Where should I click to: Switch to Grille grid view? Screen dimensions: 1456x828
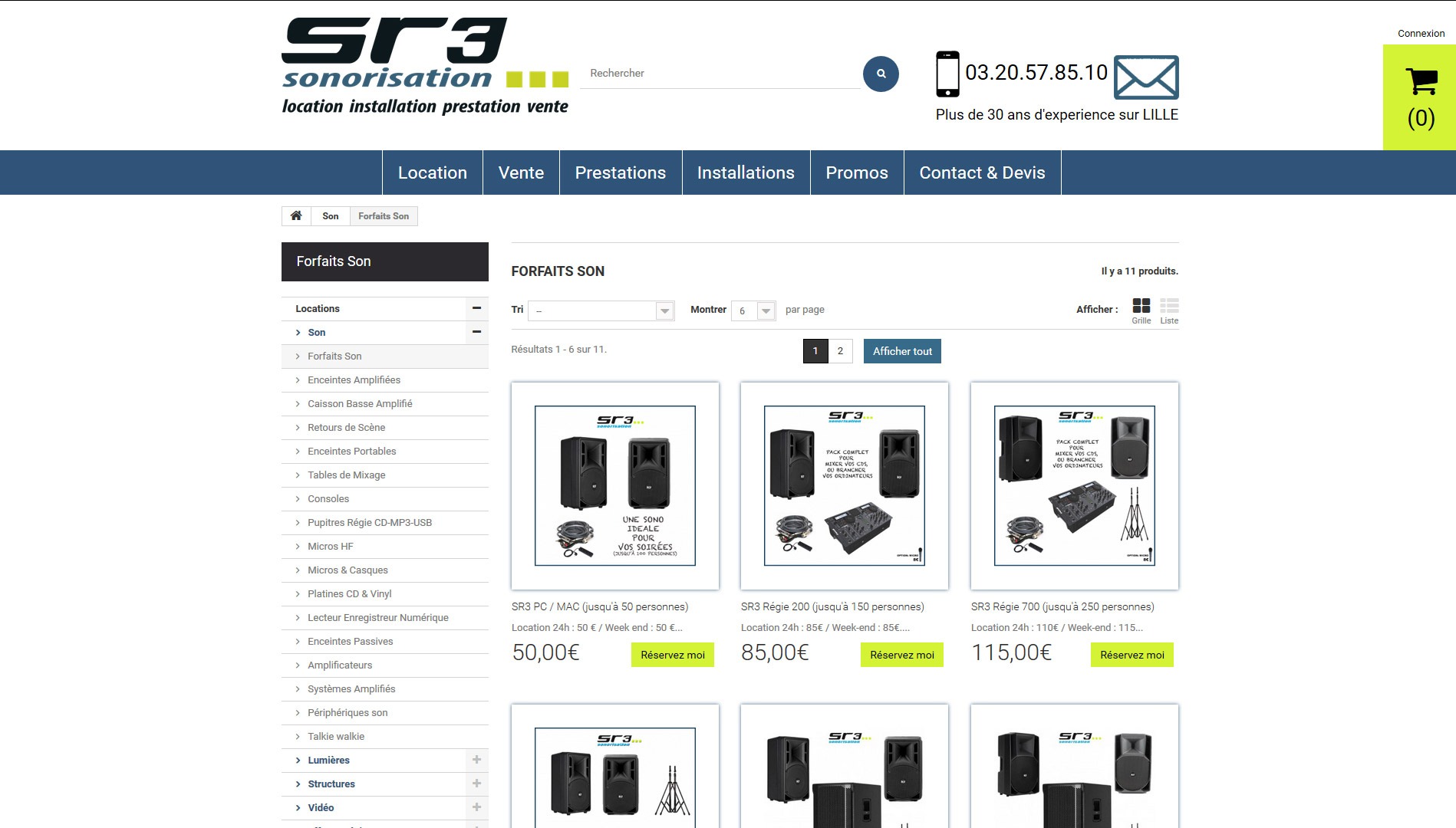tap(1141, 310)
